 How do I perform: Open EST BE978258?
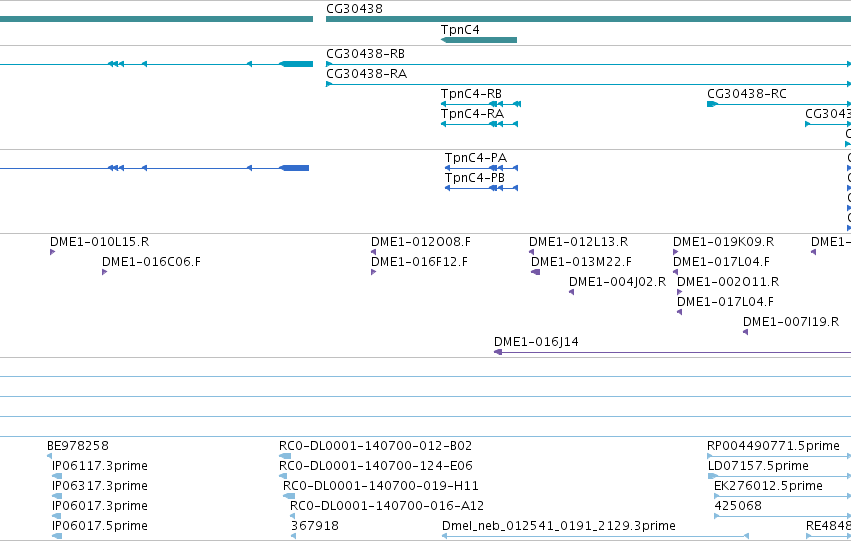click(78, 446)
